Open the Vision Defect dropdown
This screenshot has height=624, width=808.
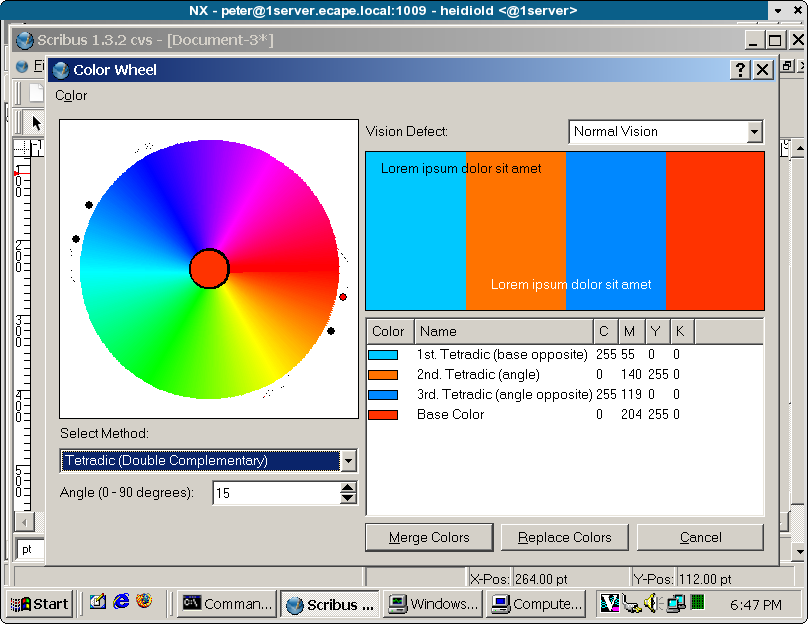[x=754, y=132]
